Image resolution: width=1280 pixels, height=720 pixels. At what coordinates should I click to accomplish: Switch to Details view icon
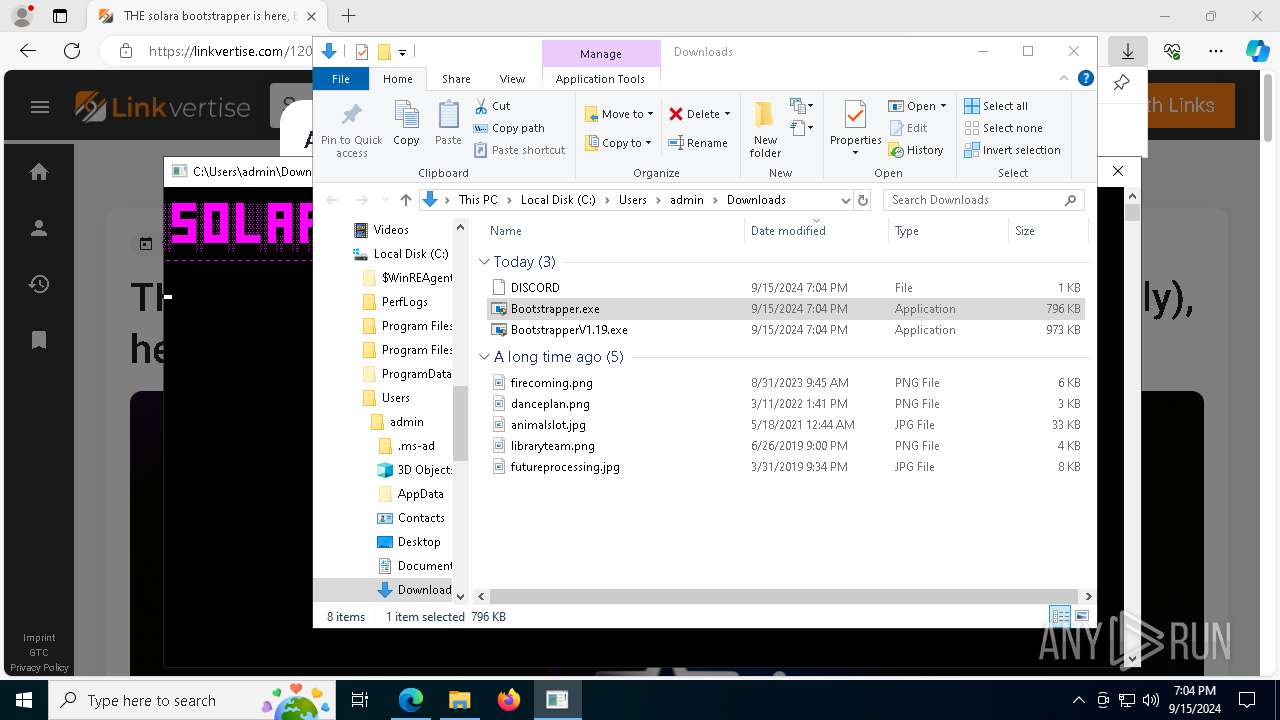[1059, 616]
